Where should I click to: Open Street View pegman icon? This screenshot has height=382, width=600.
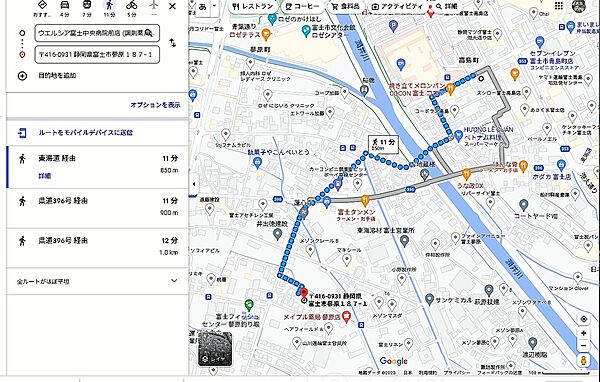[583, 361]
